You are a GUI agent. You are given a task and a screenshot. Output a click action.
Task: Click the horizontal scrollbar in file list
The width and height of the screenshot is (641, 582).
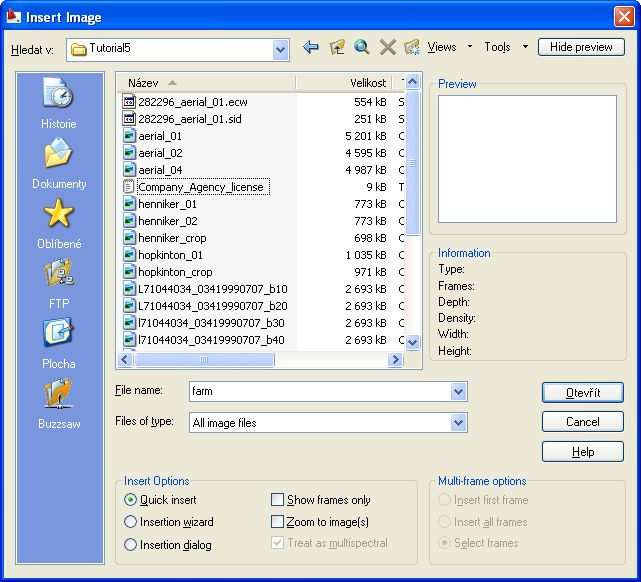point(260,360)
